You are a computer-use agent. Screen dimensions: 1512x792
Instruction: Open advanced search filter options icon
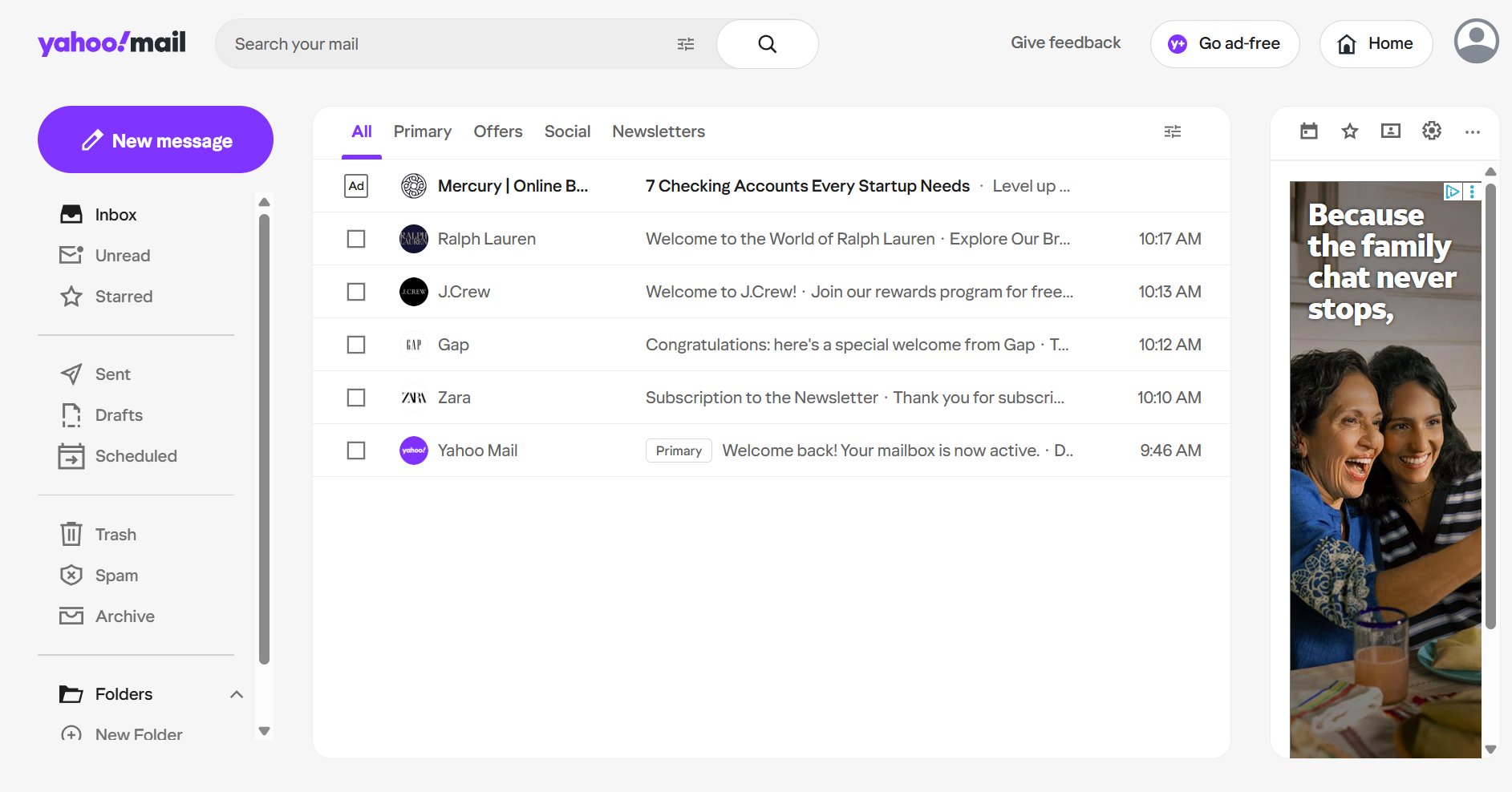pyautogui.click(x=686, y=44)
